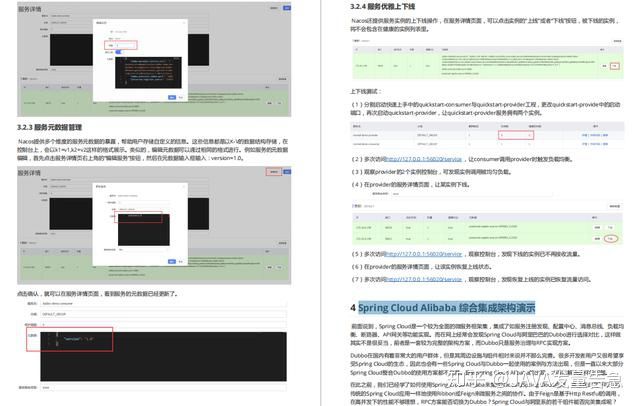
Task: Click the single-instance table image under 3.2.4
Action: click(487, 59)
